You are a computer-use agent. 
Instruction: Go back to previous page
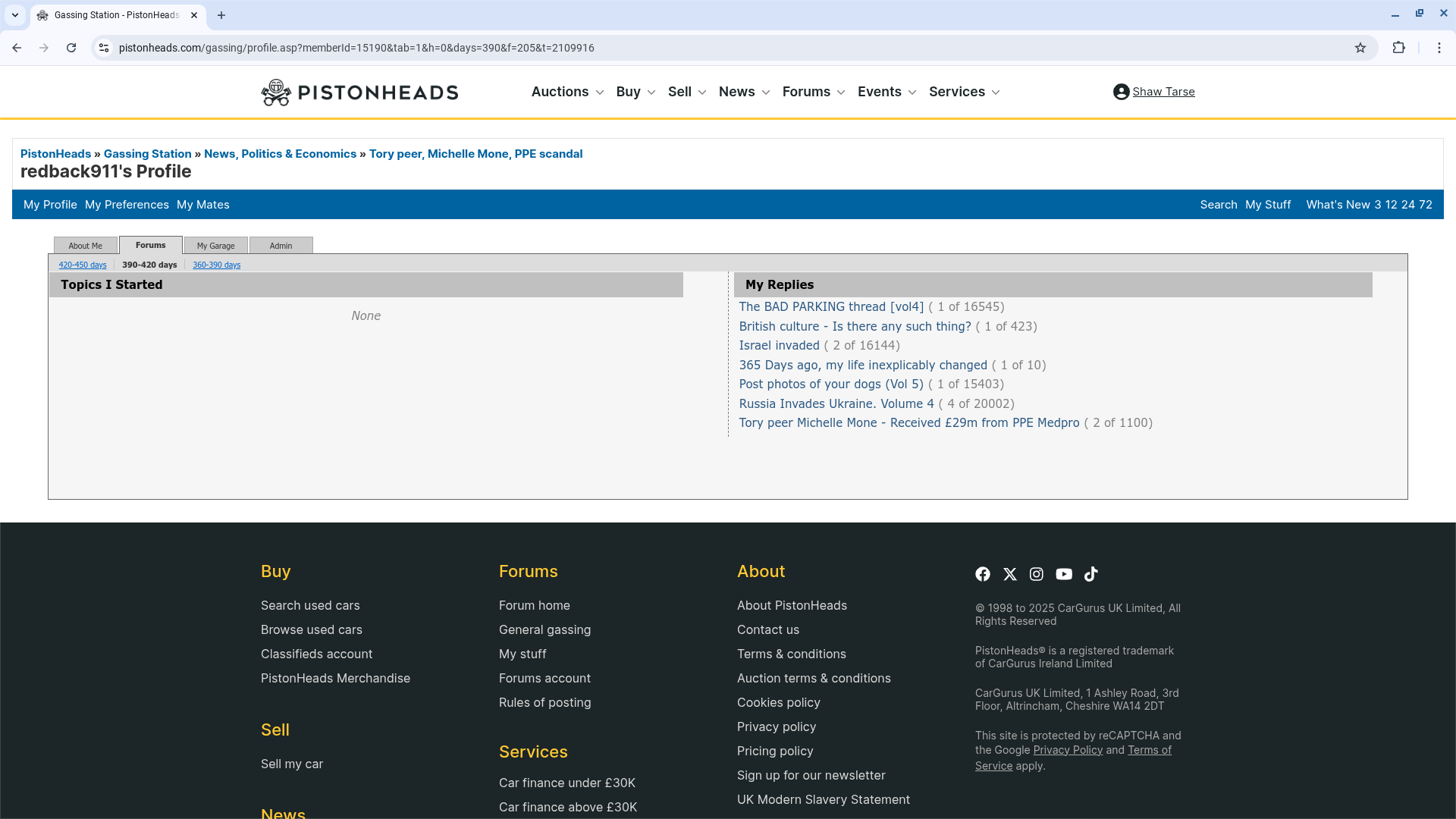17,48
